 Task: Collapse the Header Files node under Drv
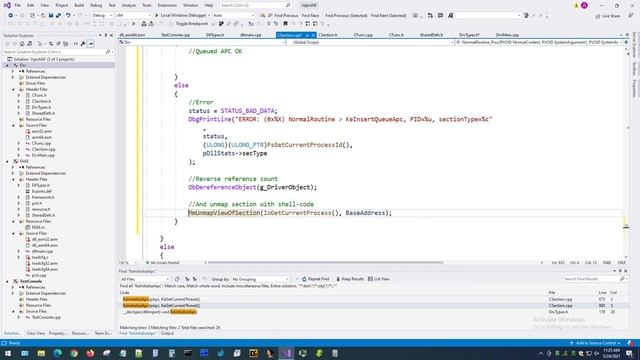13,89
